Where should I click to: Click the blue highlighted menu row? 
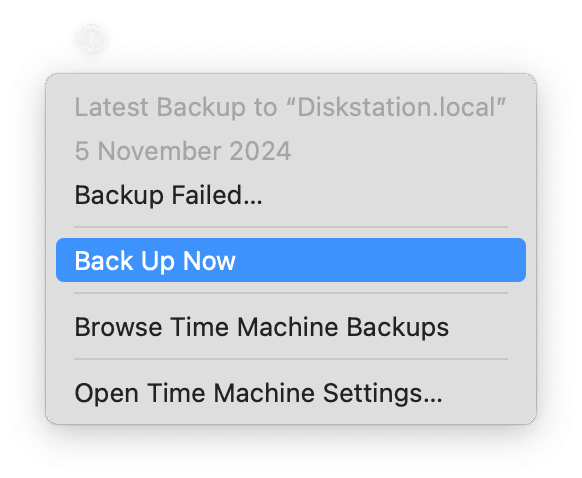point(291,260)
